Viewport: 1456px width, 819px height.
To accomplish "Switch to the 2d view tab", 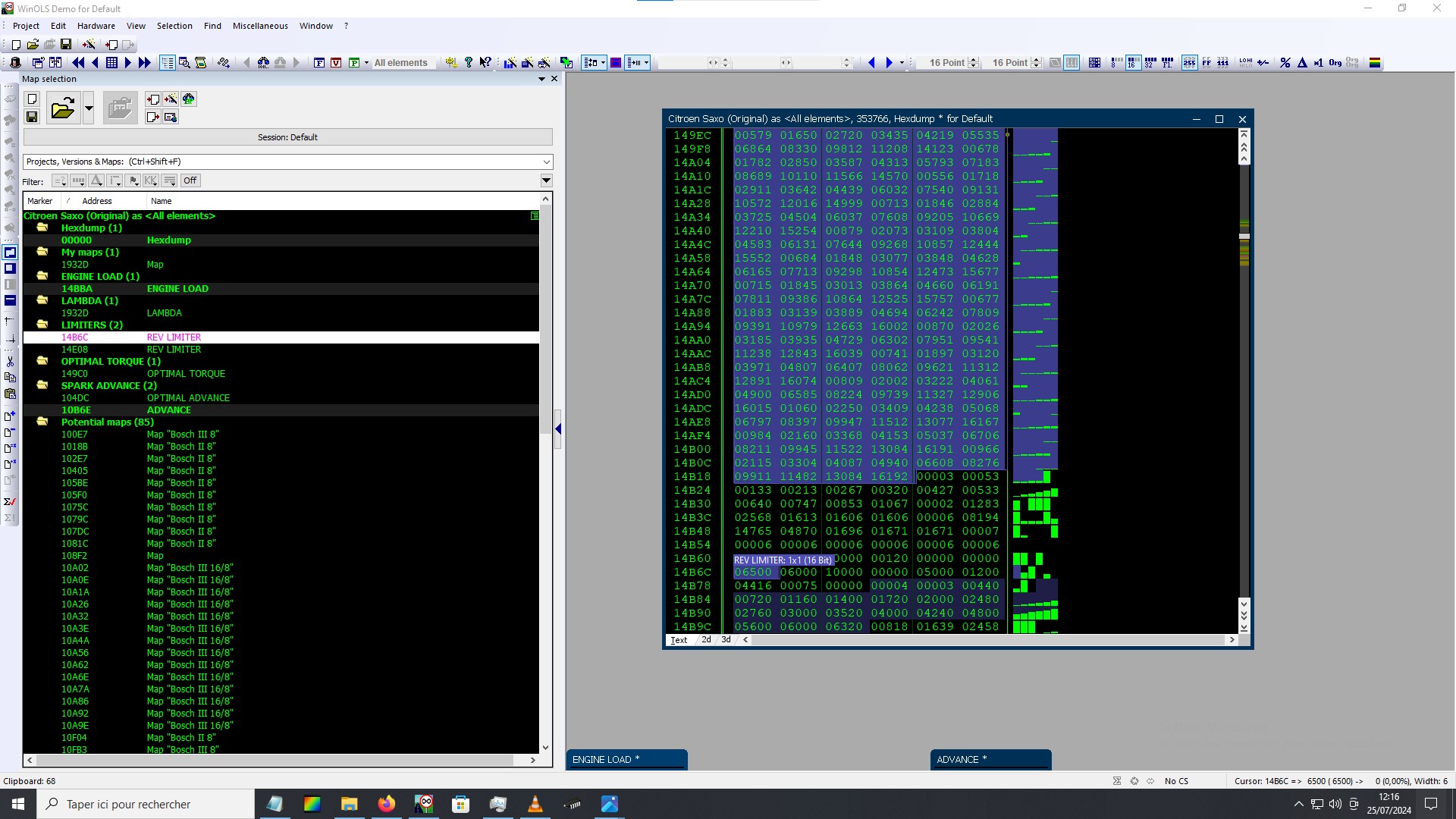I will (706, 640).
